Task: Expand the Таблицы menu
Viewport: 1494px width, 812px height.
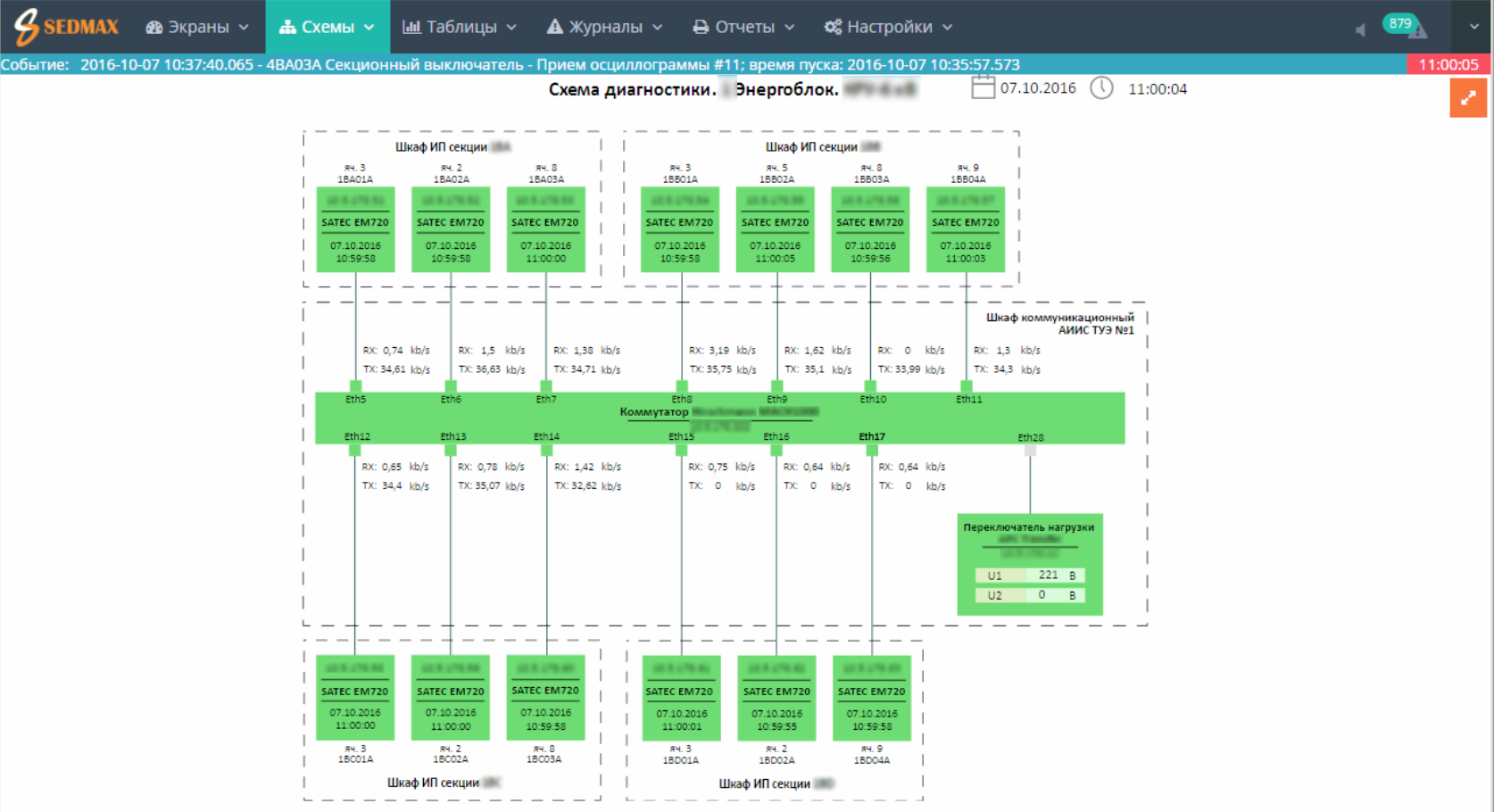Action: [x=460, y=27]
